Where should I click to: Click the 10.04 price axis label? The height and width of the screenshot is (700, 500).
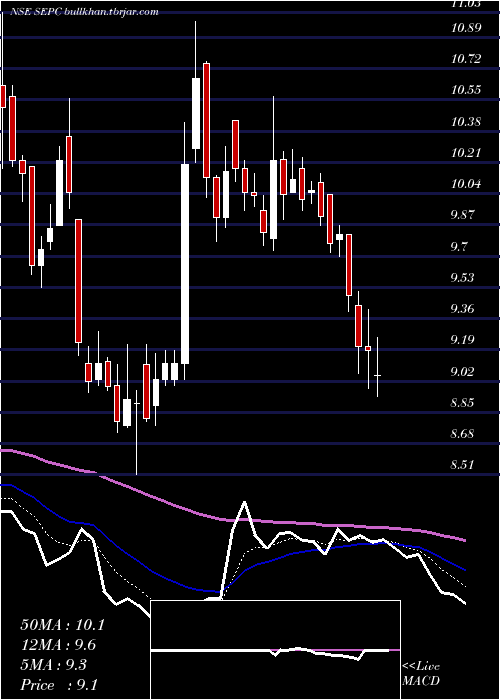click(466, 184)
